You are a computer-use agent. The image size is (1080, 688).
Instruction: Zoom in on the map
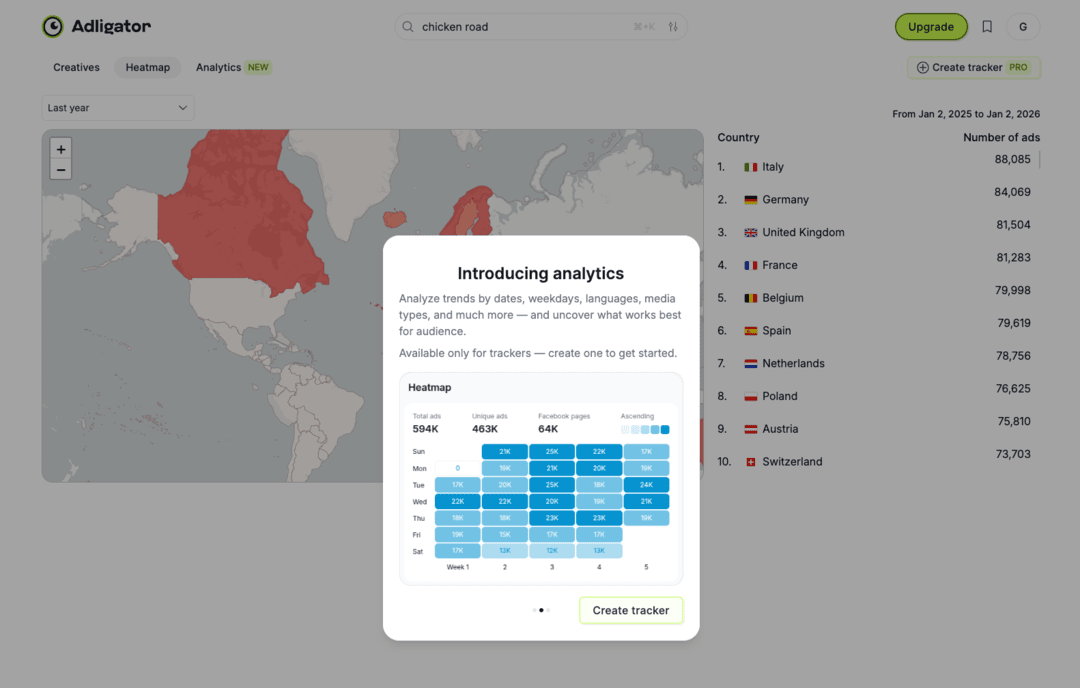61,149
